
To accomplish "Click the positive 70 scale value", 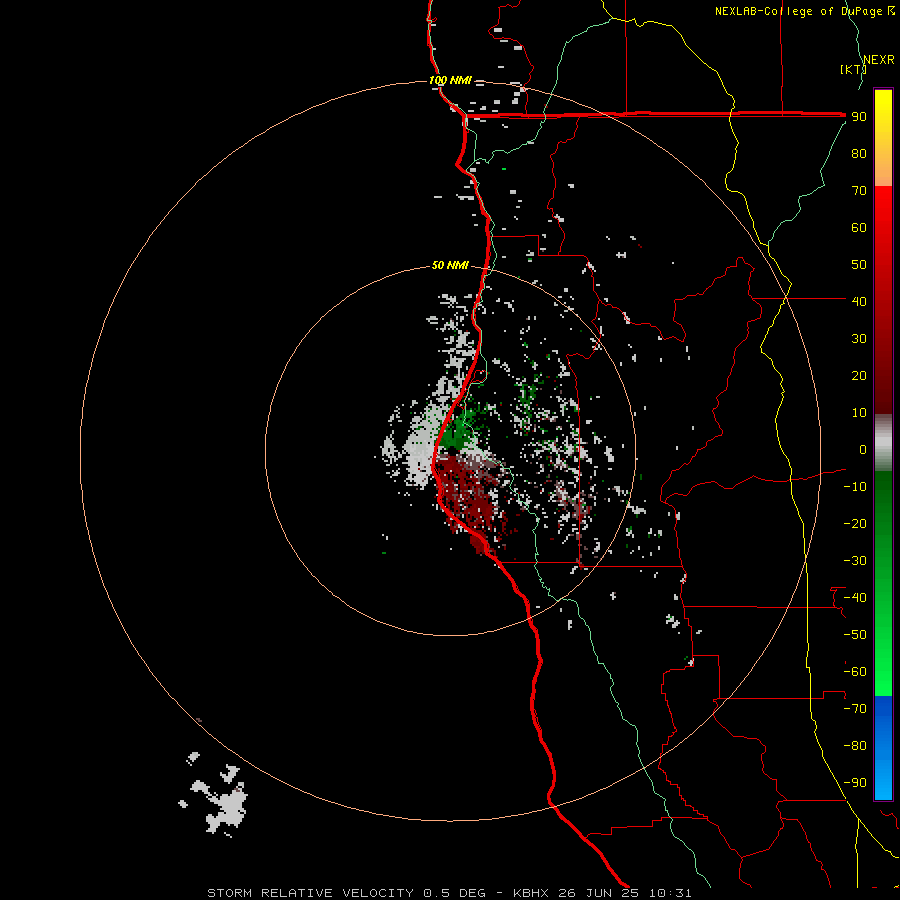I will click(859, 191).
